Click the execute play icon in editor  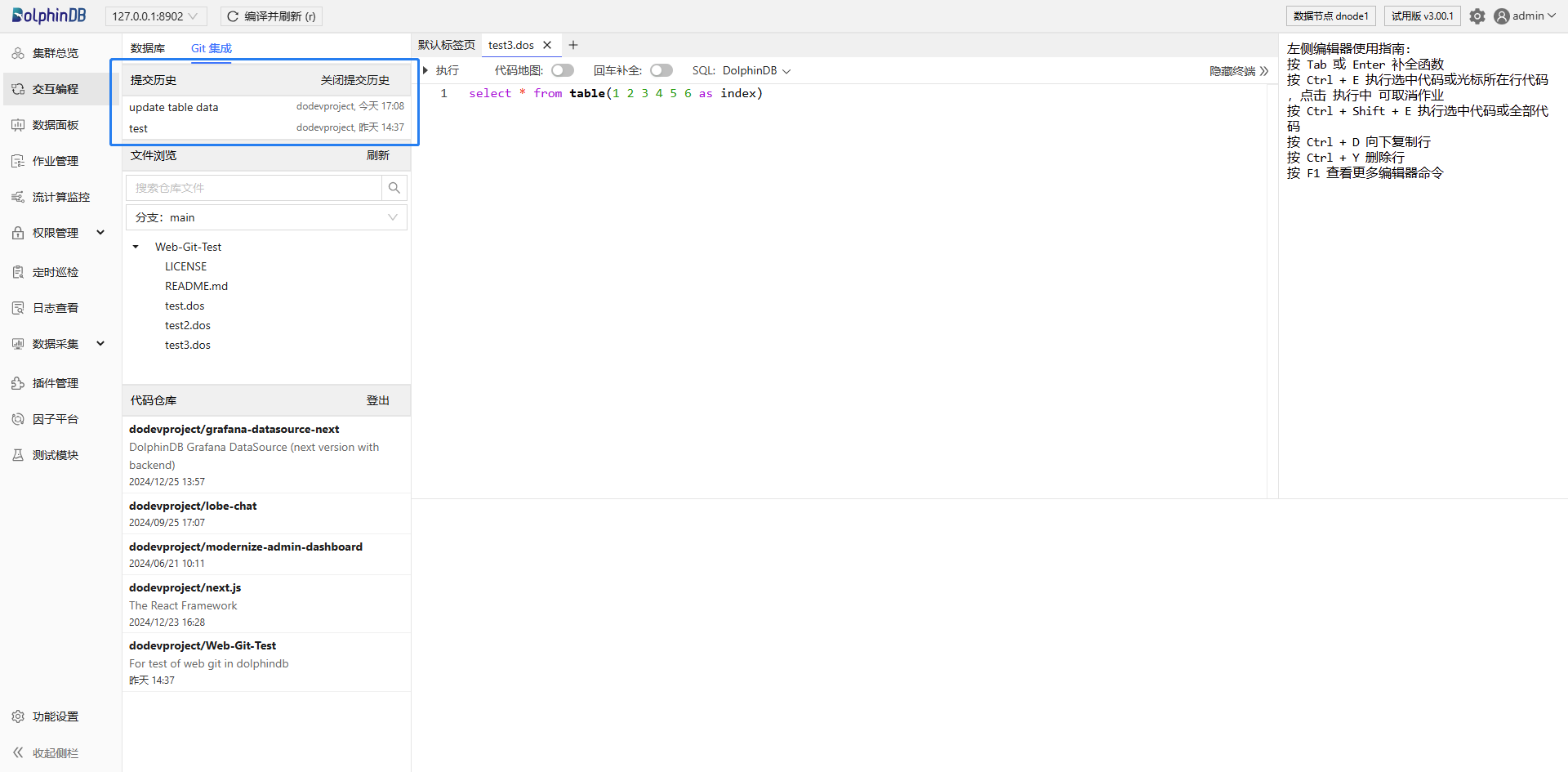[426, 70]
